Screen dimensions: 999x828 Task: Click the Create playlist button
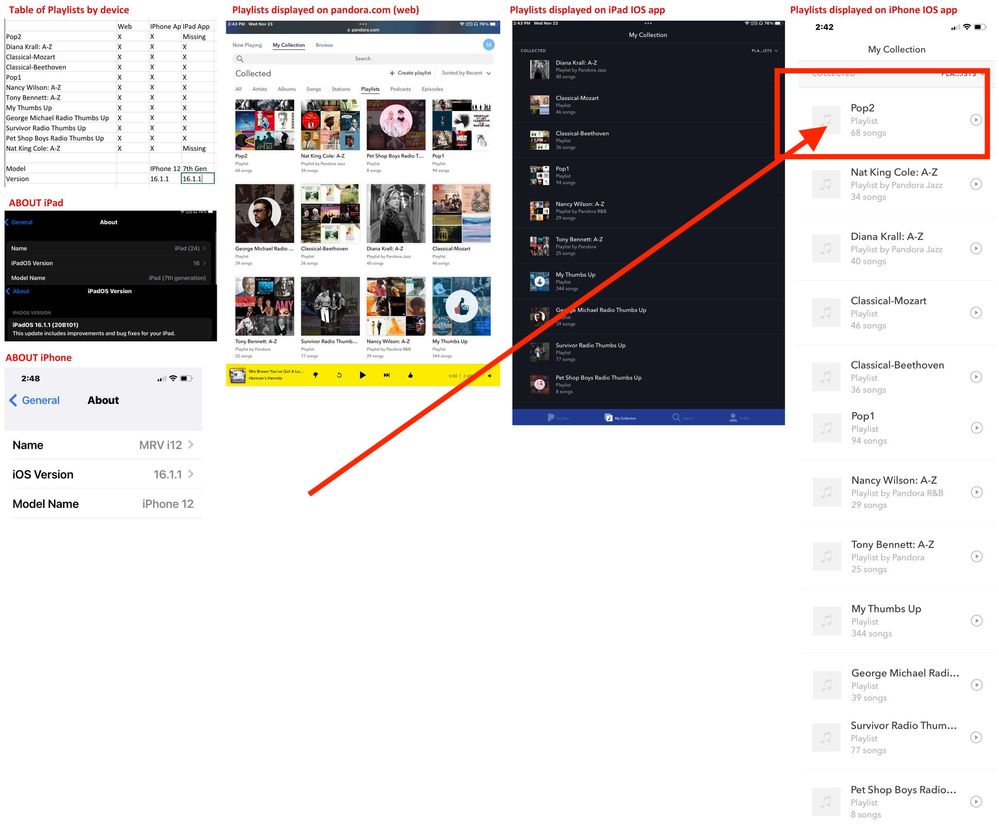[x=410, y=73]
